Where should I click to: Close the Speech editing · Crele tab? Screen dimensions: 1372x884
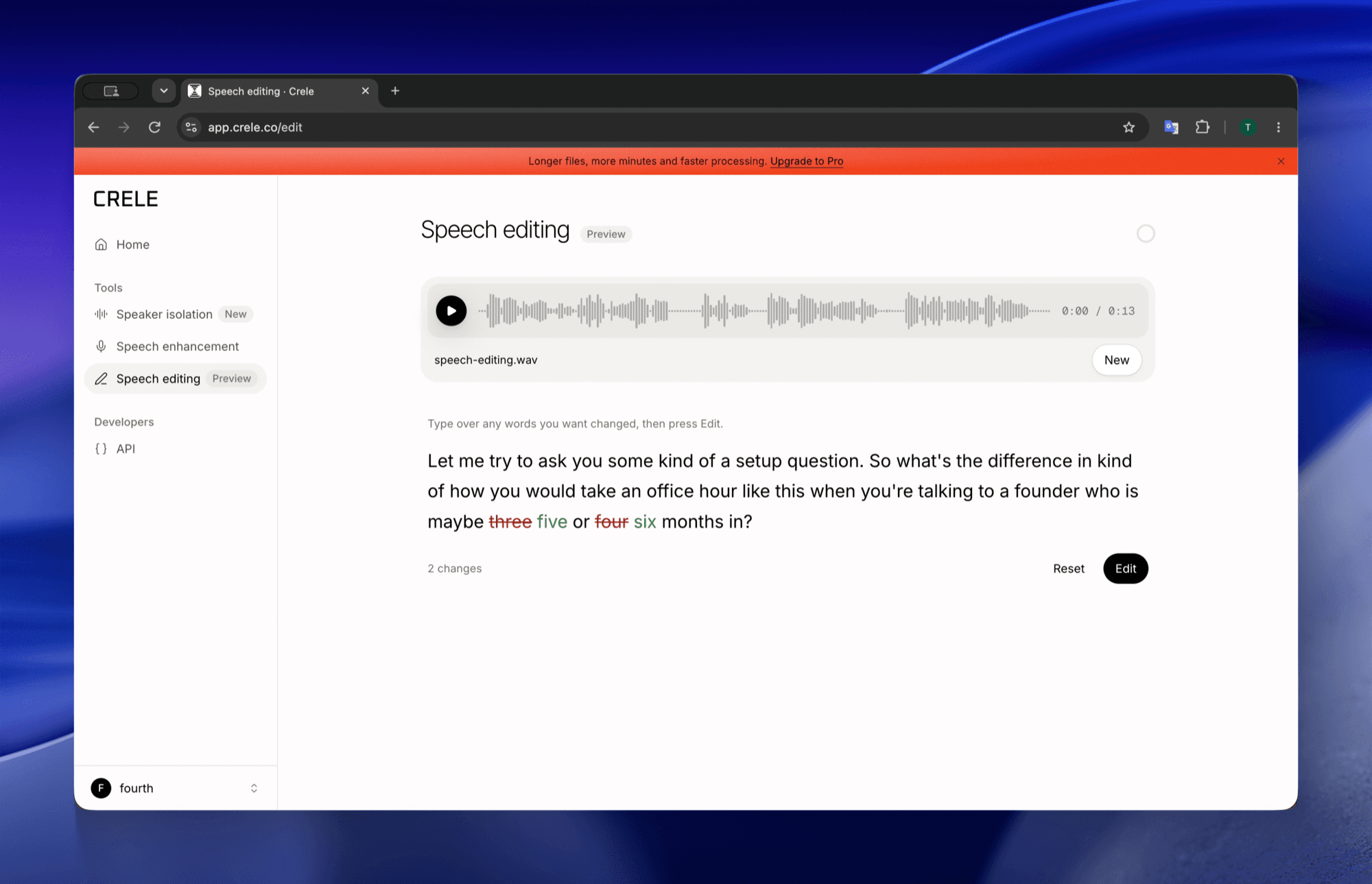pos(365,91)
